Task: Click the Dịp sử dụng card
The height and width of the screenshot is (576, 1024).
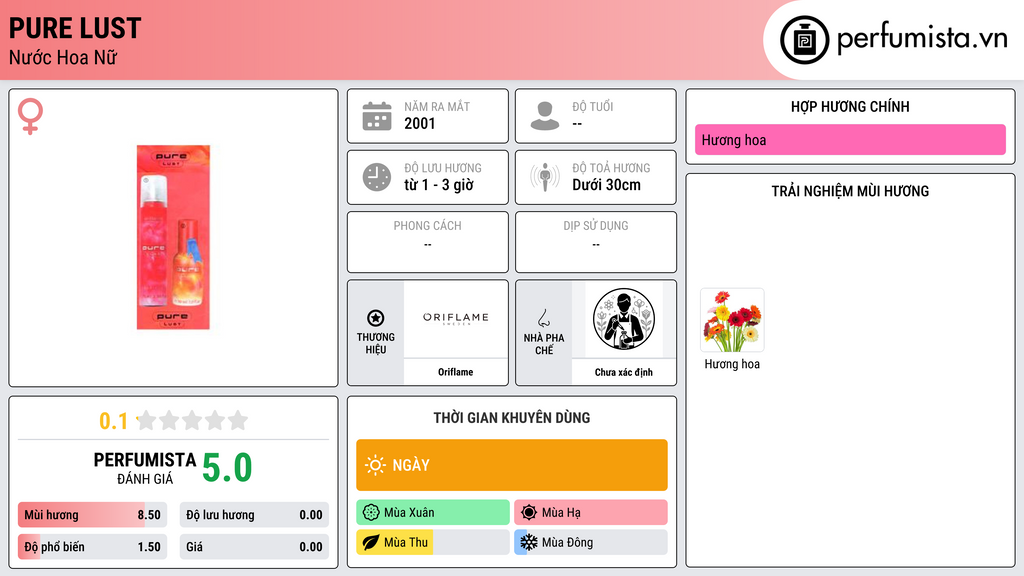Action: coord(596,242)
